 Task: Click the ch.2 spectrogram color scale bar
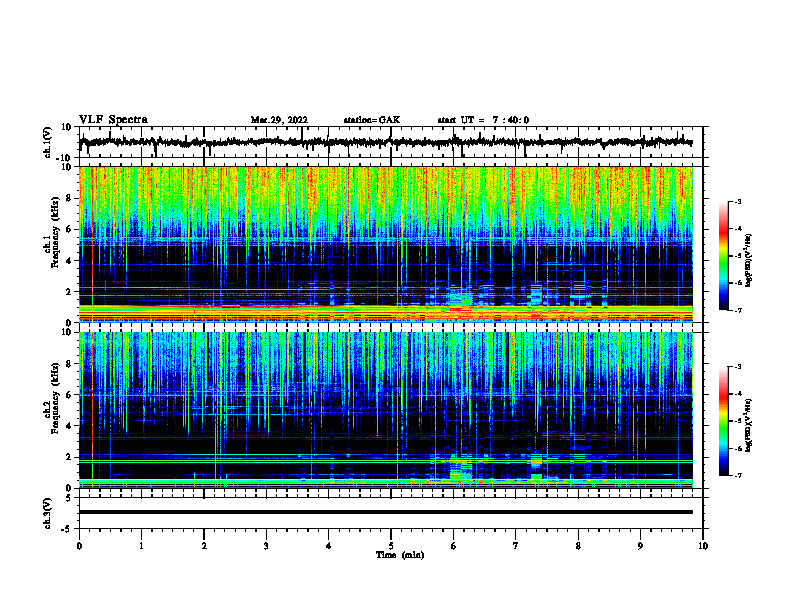(x=723, y=421)
